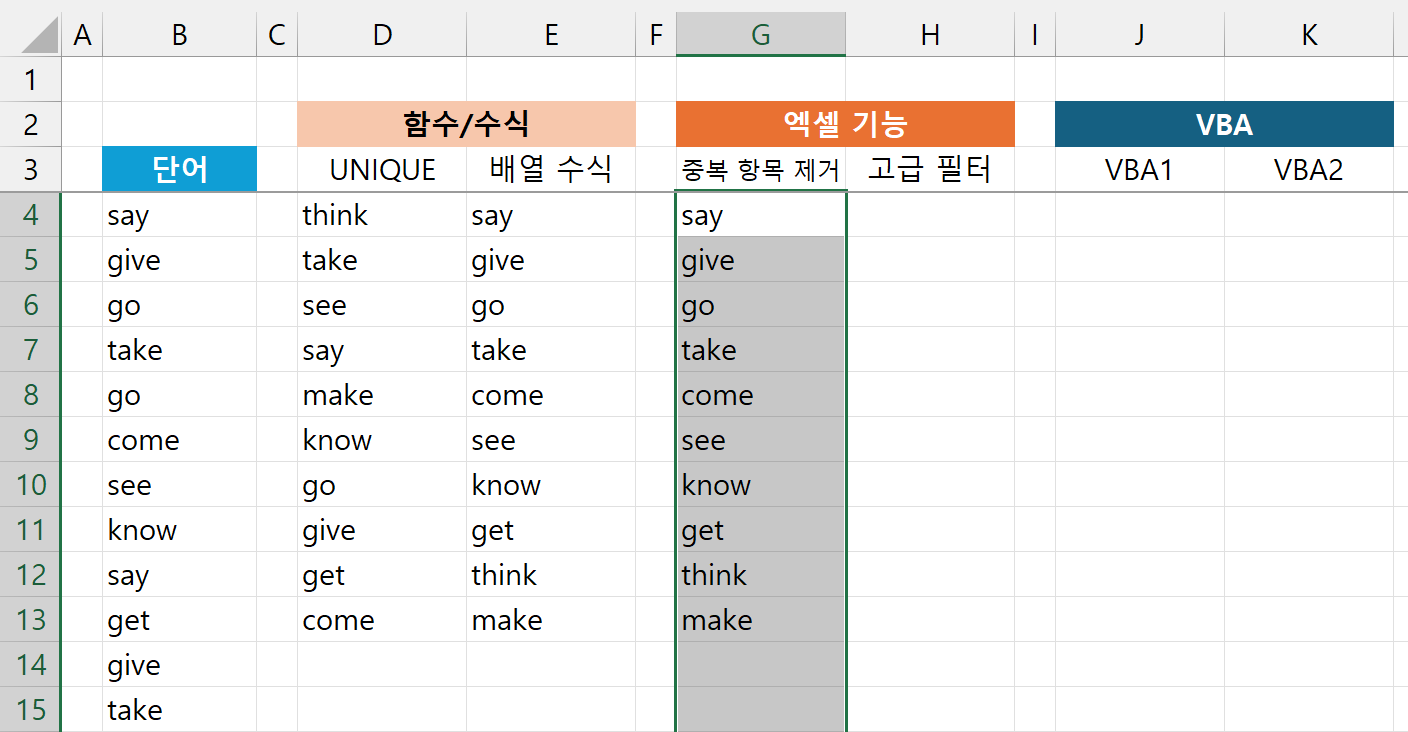Click the 고급 필터 header cell
The image size is (1408, 732).
point(930,169)
